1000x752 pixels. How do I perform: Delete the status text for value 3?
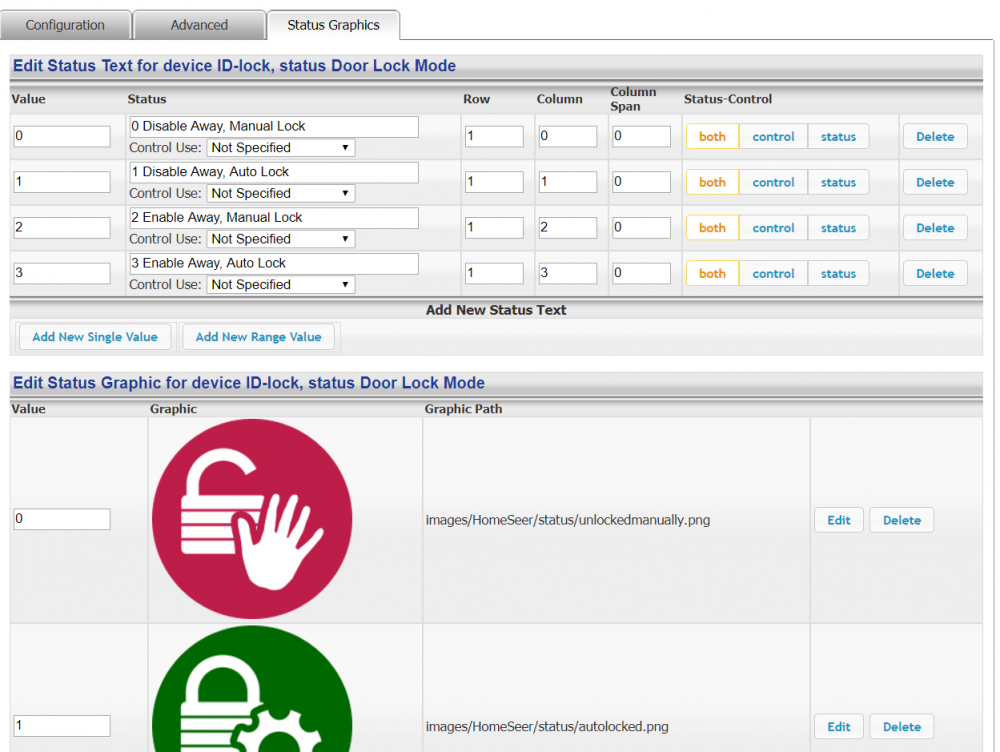tap(934, 274)
